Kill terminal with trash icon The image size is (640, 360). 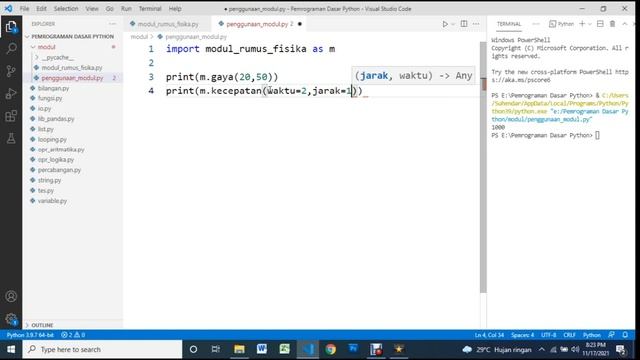[612, 24]
